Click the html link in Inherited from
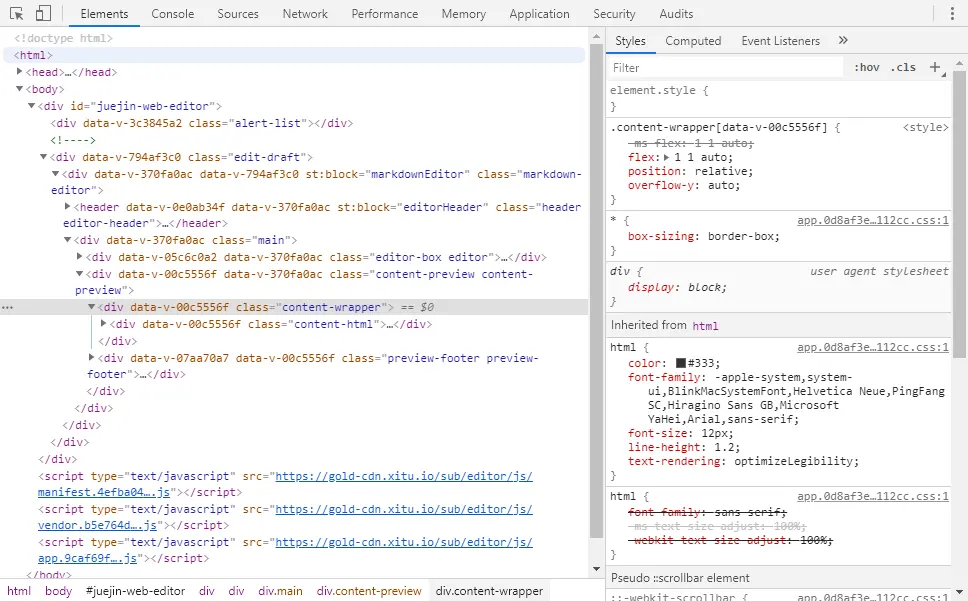 click(705, 326)
